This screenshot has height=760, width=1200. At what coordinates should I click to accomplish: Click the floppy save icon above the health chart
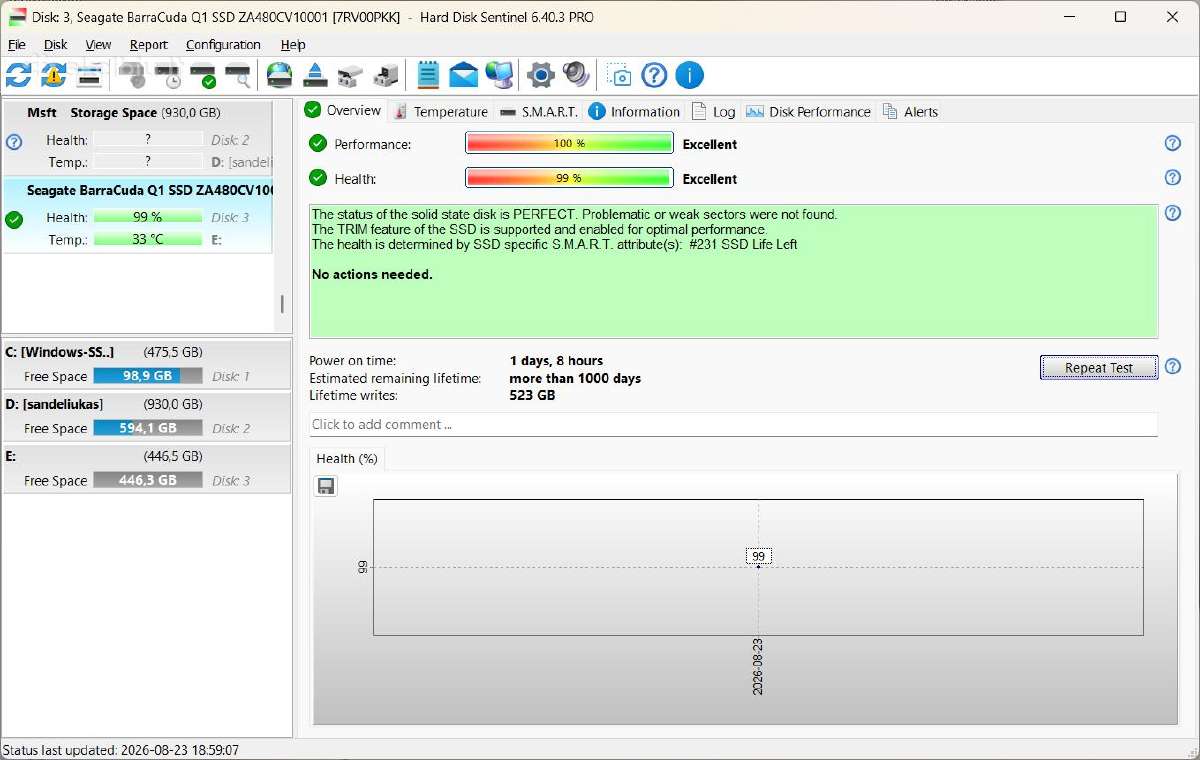(x=326, y=486)
